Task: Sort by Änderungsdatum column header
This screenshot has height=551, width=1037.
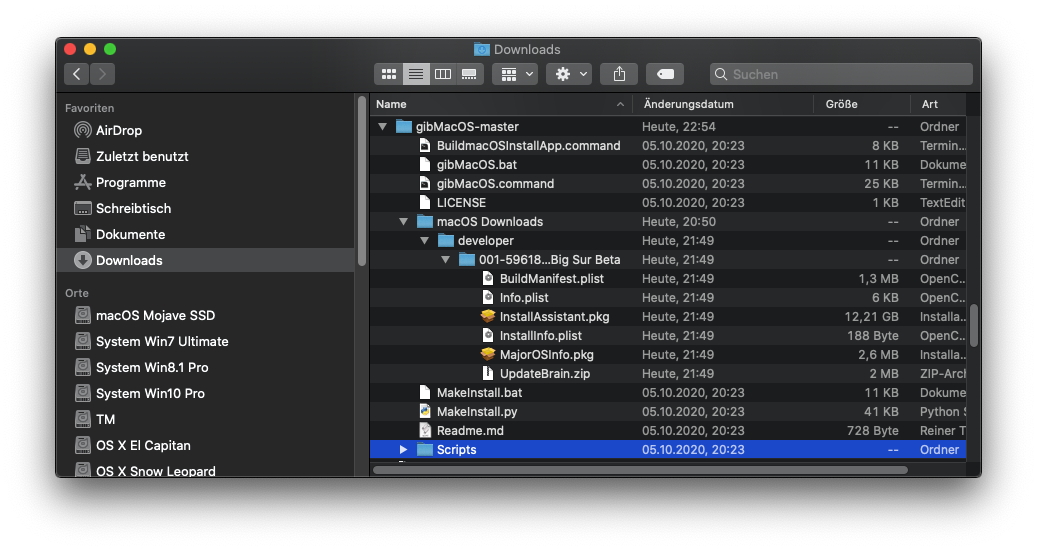Action: coord(689,104)
